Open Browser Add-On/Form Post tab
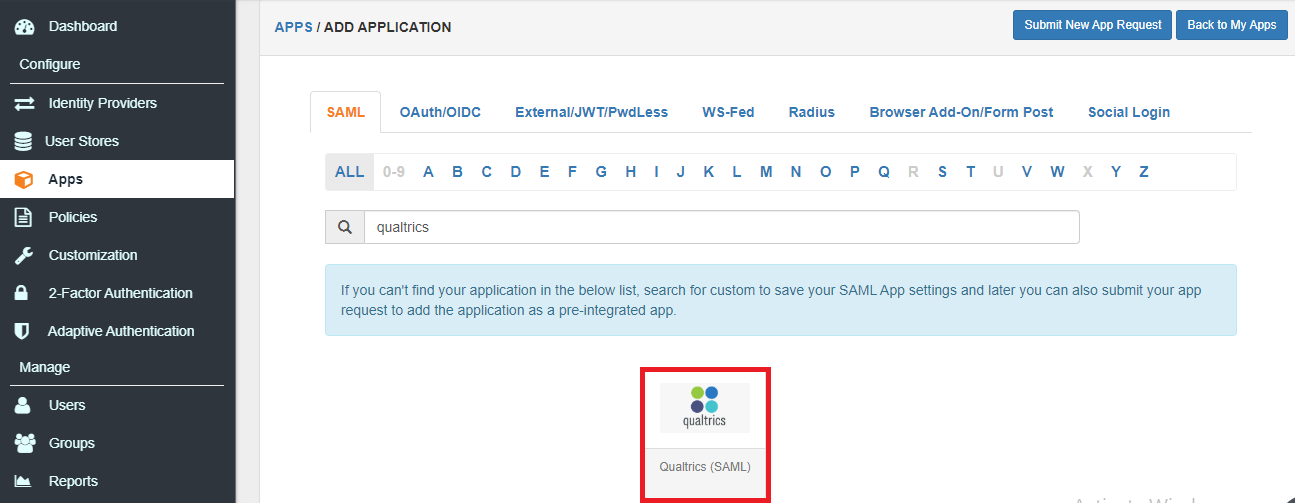 (x=961, y=112)
